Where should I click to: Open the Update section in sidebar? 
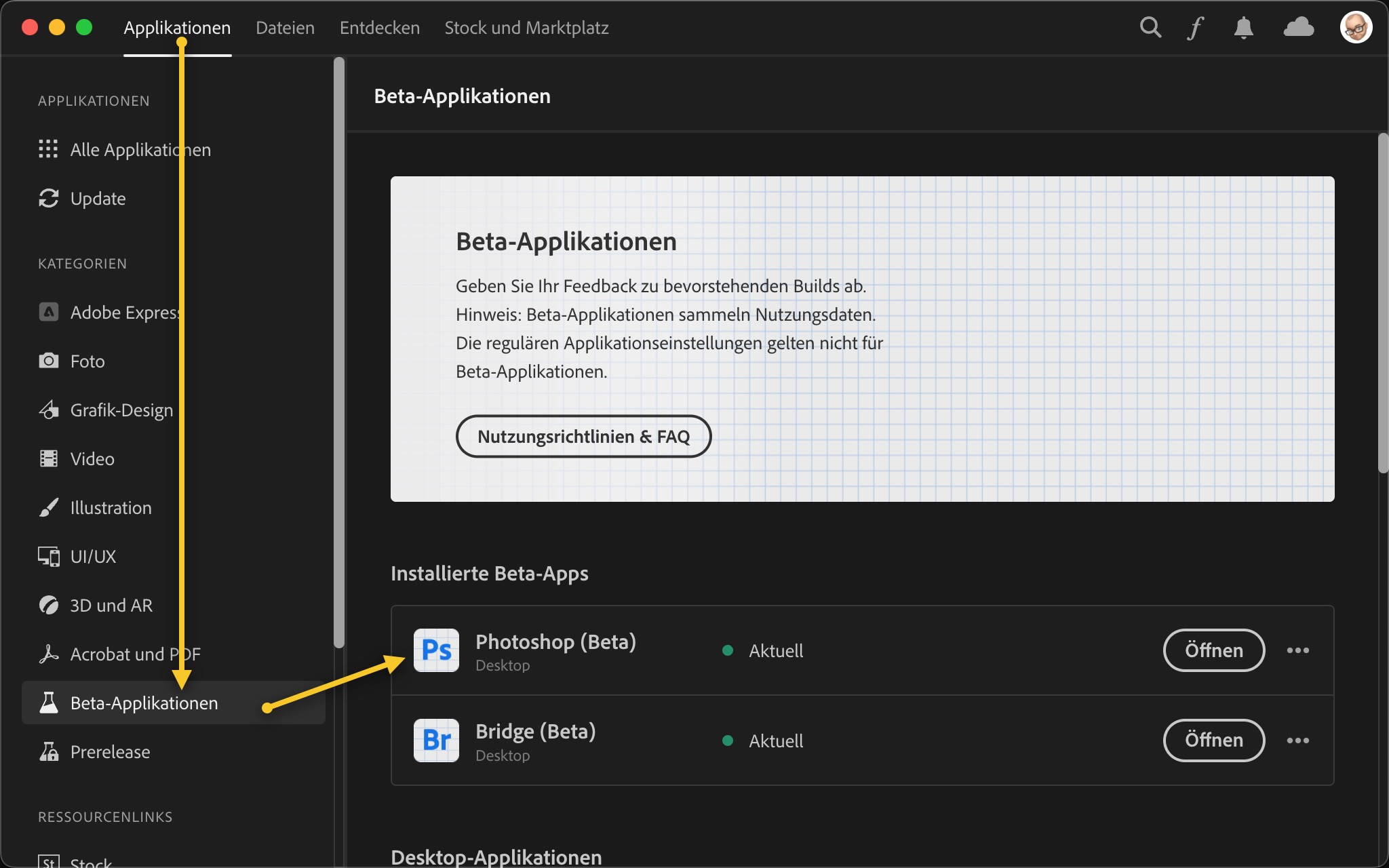98,199
